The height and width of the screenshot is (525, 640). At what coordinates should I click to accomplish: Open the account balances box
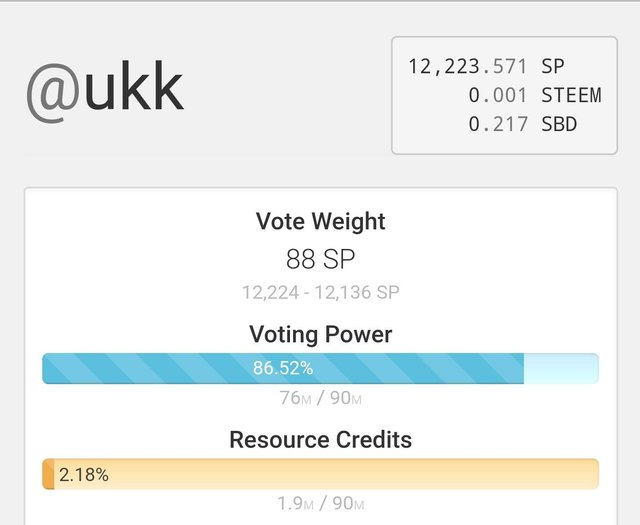(504, 96)
